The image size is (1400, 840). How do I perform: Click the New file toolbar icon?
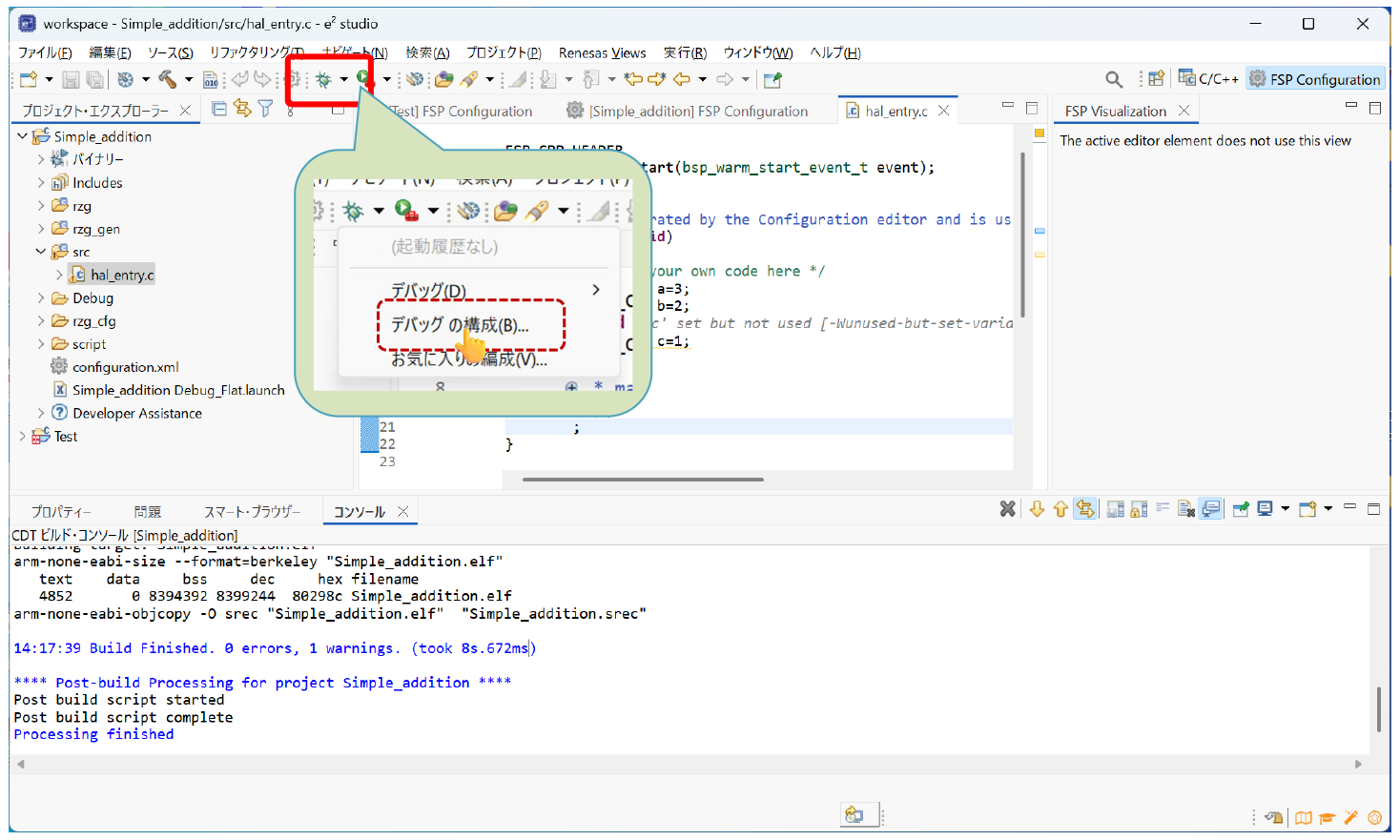pos(28,80)
